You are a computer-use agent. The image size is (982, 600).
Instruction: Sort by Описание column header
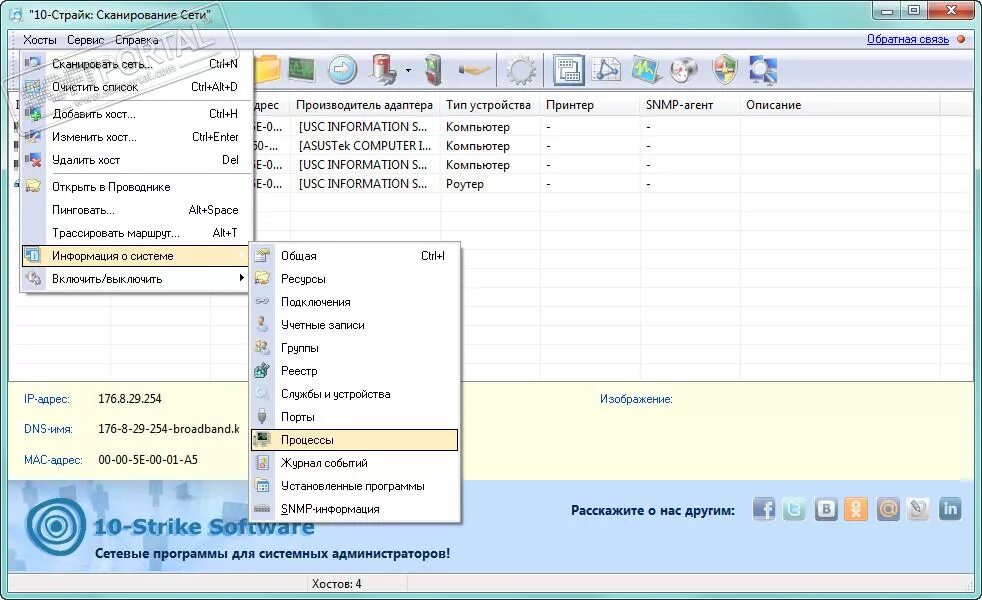[x=840, y=105]
